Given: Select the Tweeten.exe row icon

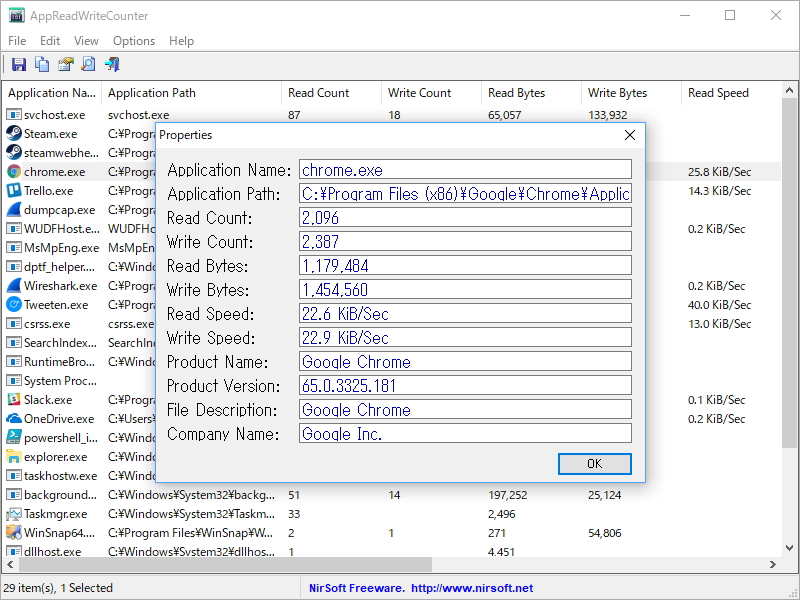Looking at the screenshot, I should coord(14,305).
